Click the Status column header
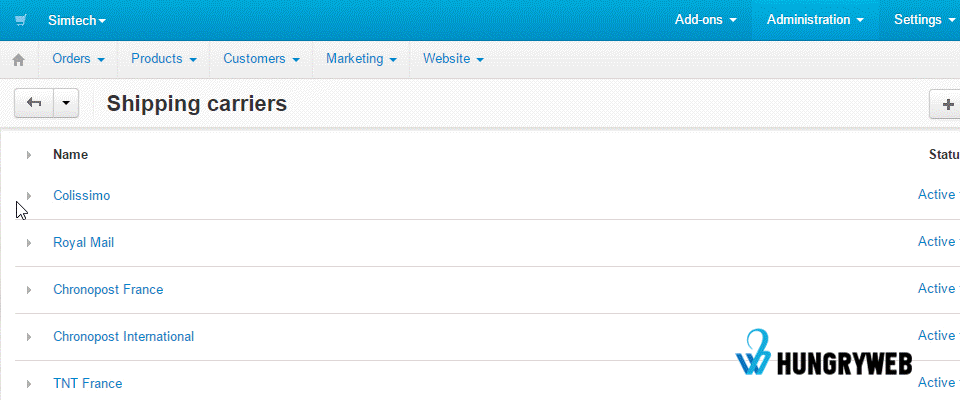The width and height of the screenshot is (960, 400). [944, 154]
